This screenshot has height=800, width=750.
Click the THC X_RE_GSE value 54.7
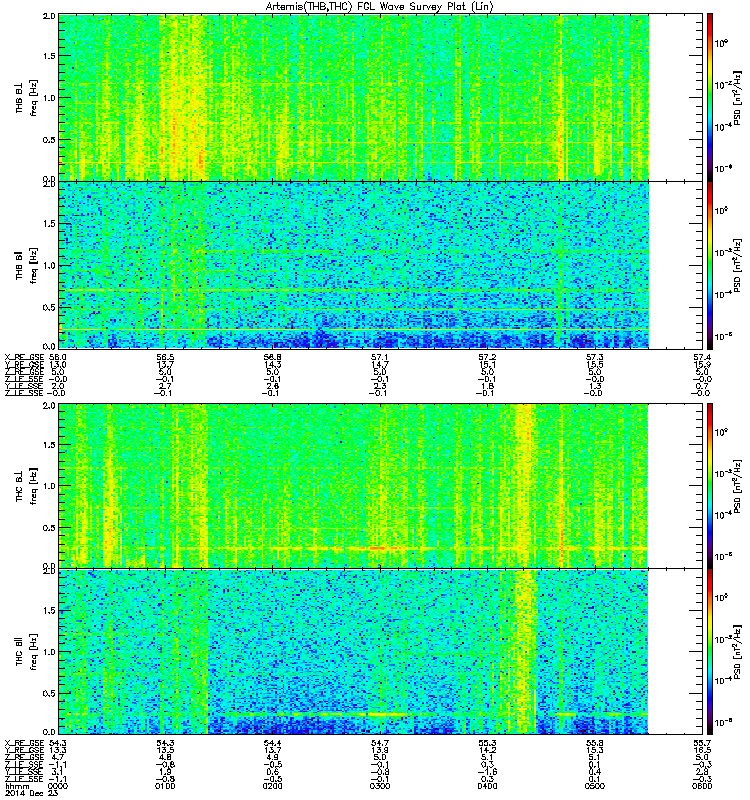[380, 743]
